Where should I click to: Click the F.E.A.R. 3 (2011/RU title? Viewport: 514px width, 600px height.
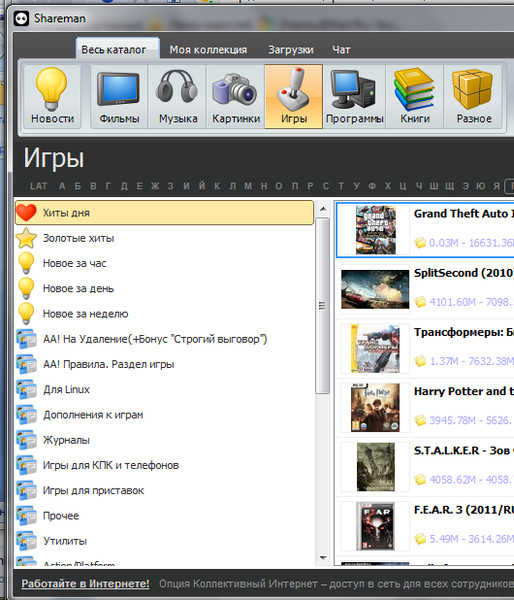tap(463, 510)
